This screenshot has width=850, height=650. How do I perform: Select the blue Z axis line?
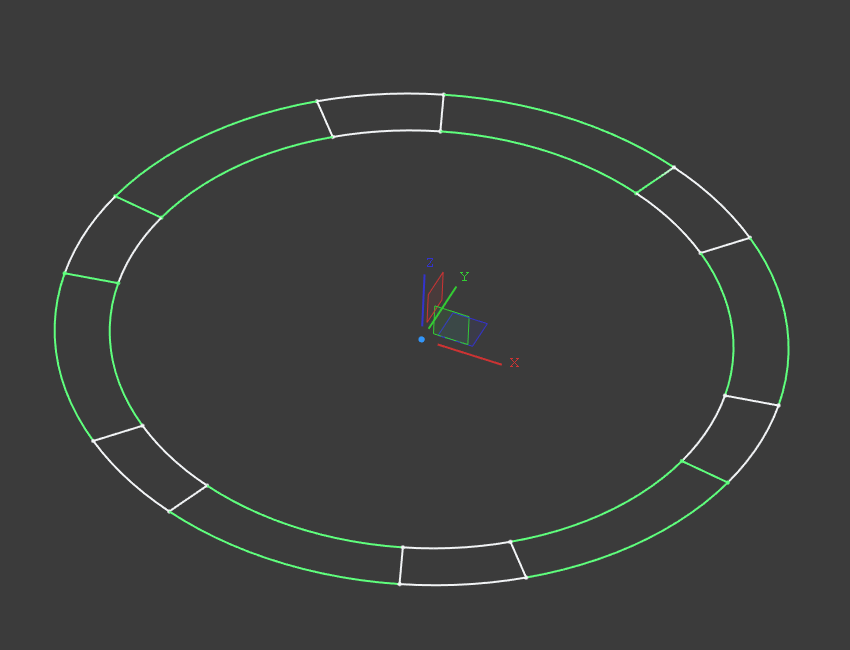423,300
